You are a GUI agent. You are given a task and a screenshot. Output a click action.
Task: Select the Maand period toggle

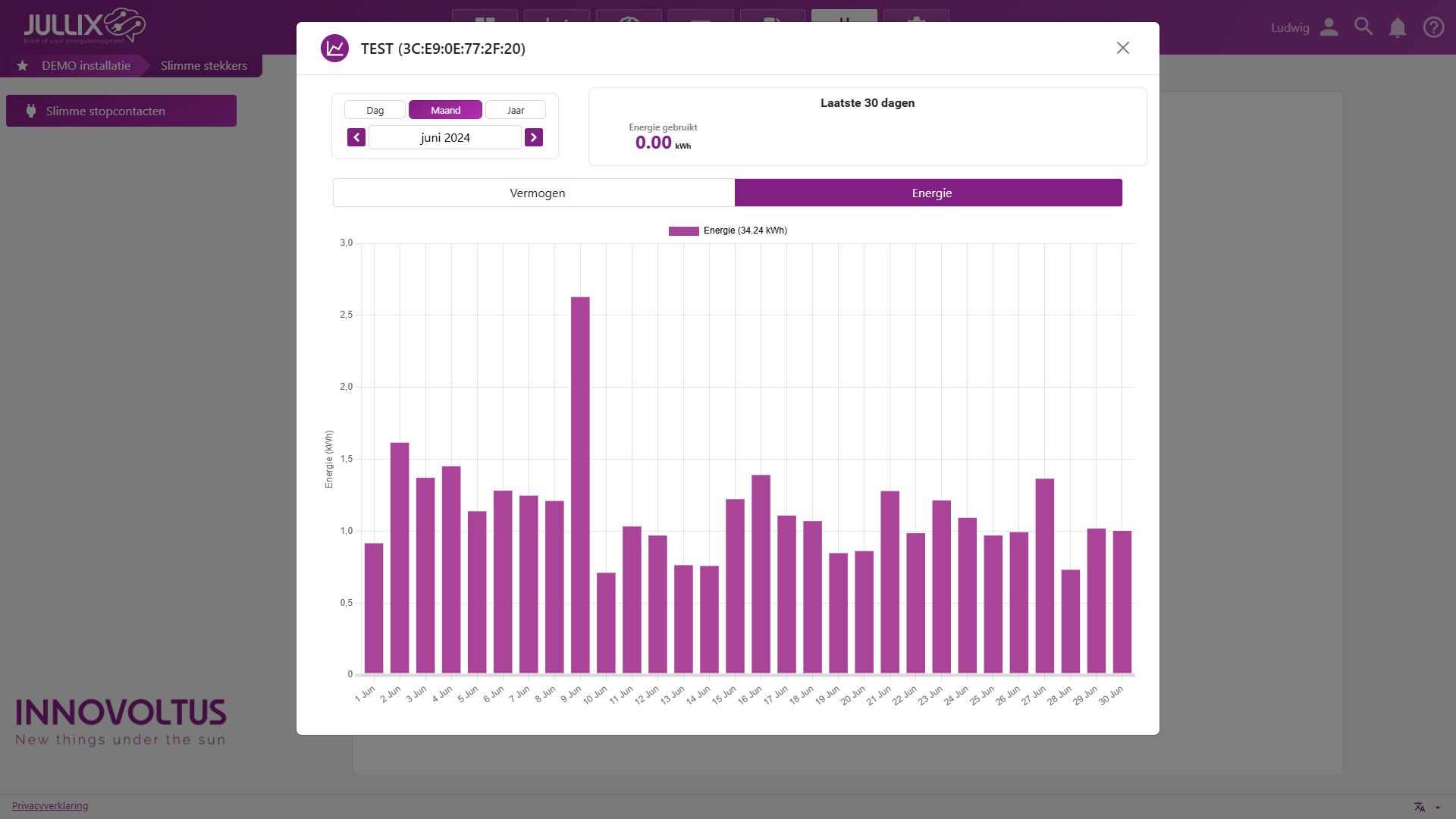click(x=445, y=110)
